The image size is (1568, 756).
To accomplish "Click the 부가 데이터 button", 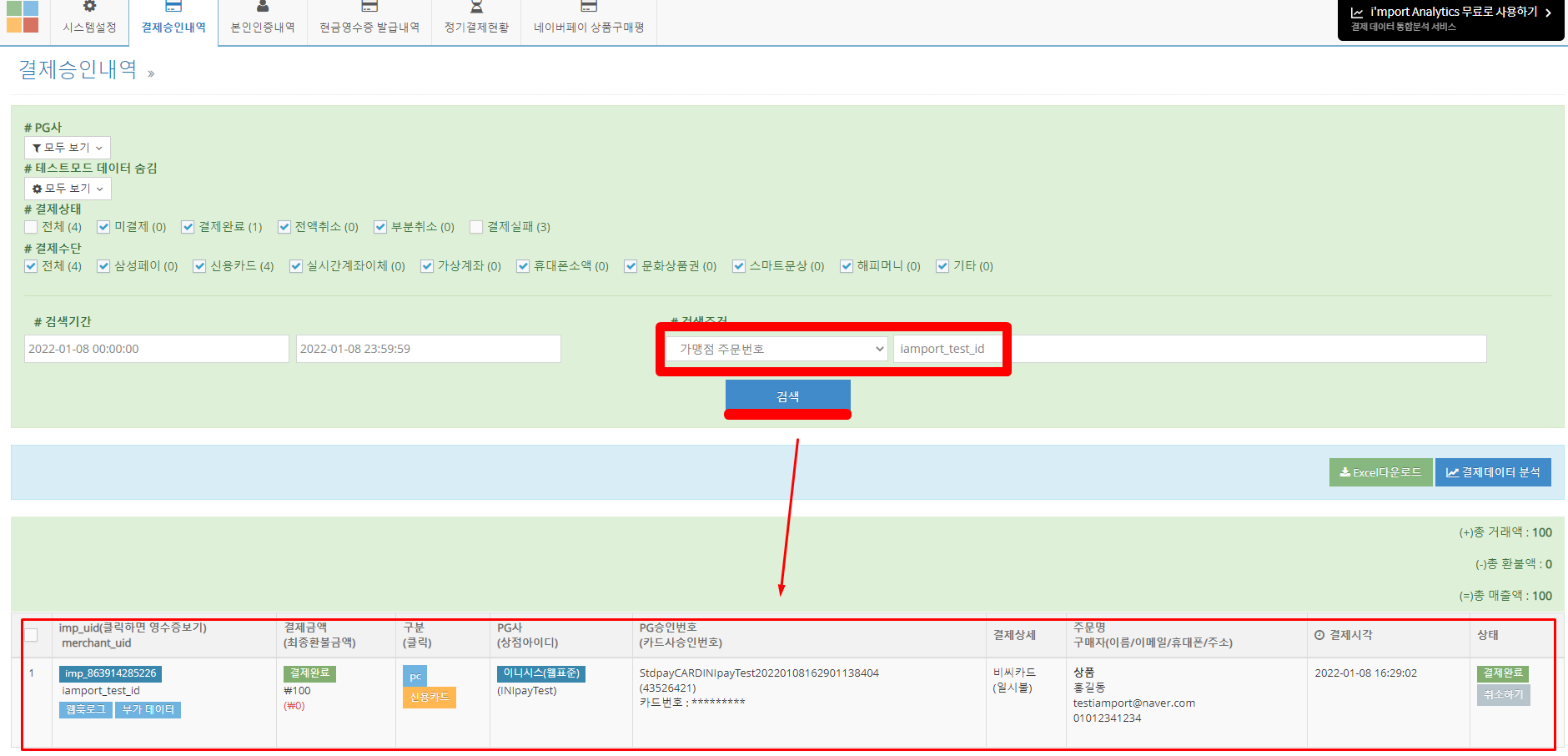I will tap(148, 709).
